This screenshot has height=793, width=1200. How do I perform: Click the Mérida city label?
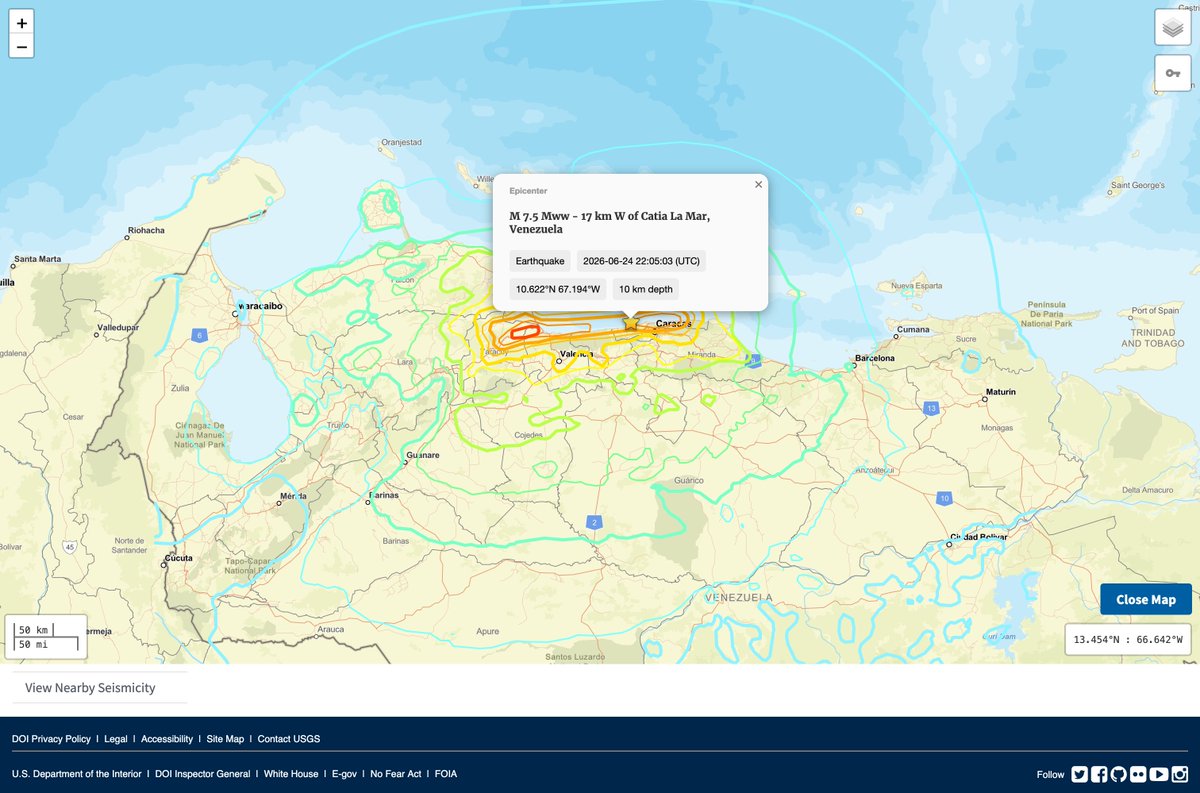[x=294, y=496]
